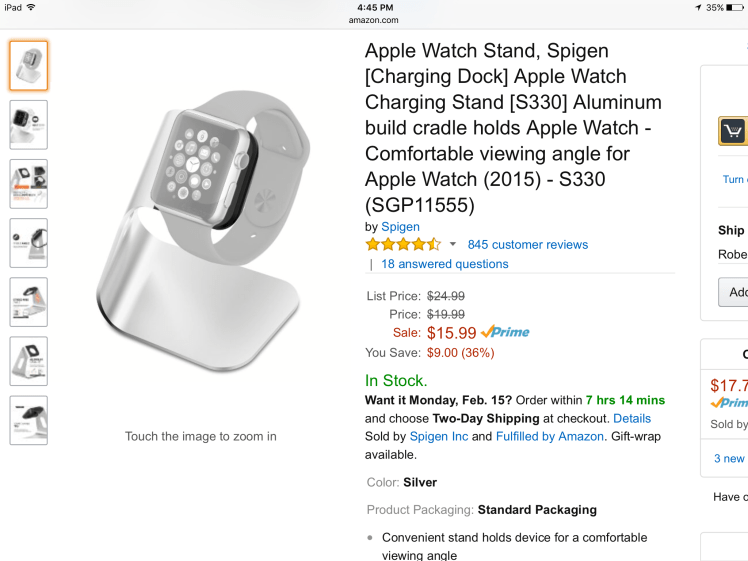Tap the Add to Cart icon button

(x=733, y=131)
